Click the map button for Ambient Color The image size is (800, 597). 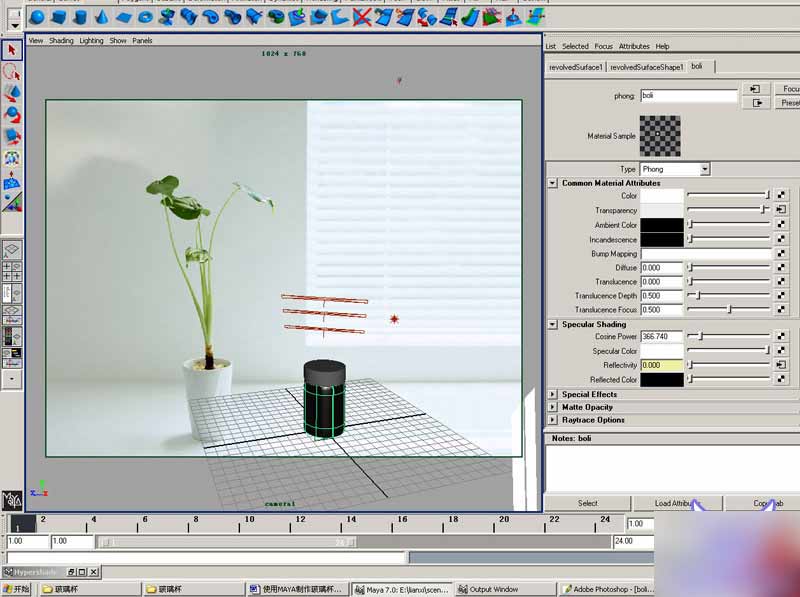tap(781, 224)
